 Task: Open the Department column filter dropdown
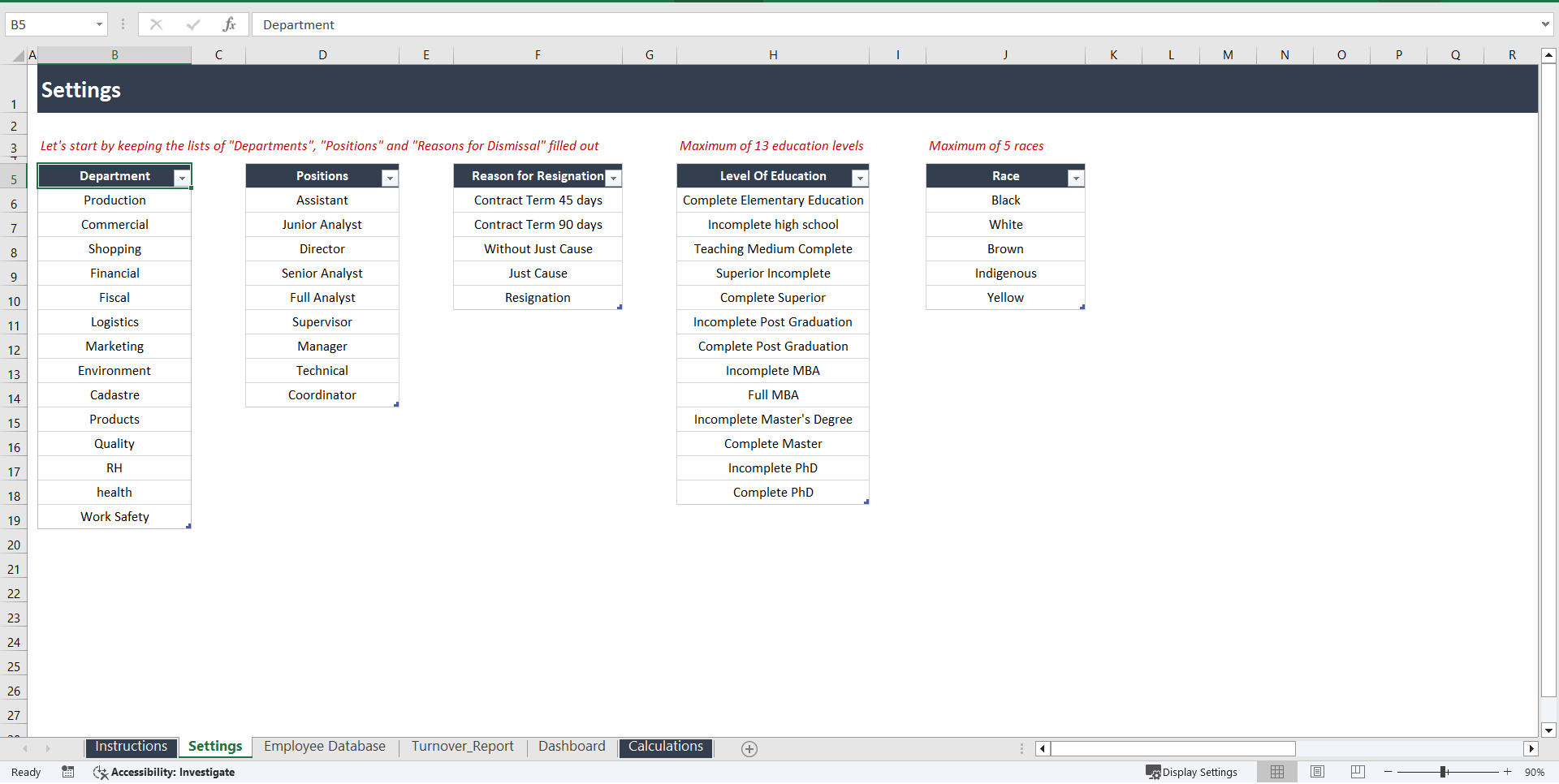tap(183, 176)
